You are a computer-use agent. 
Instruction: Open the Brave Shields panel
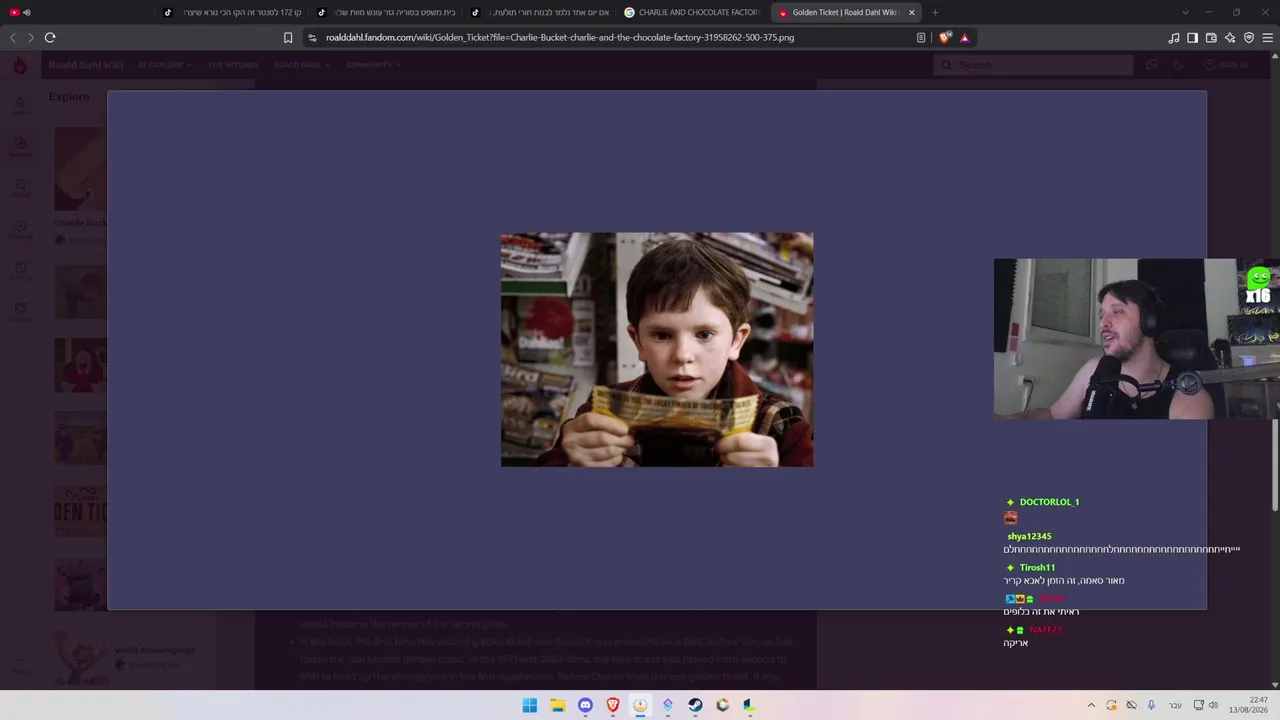pos(945,38)
